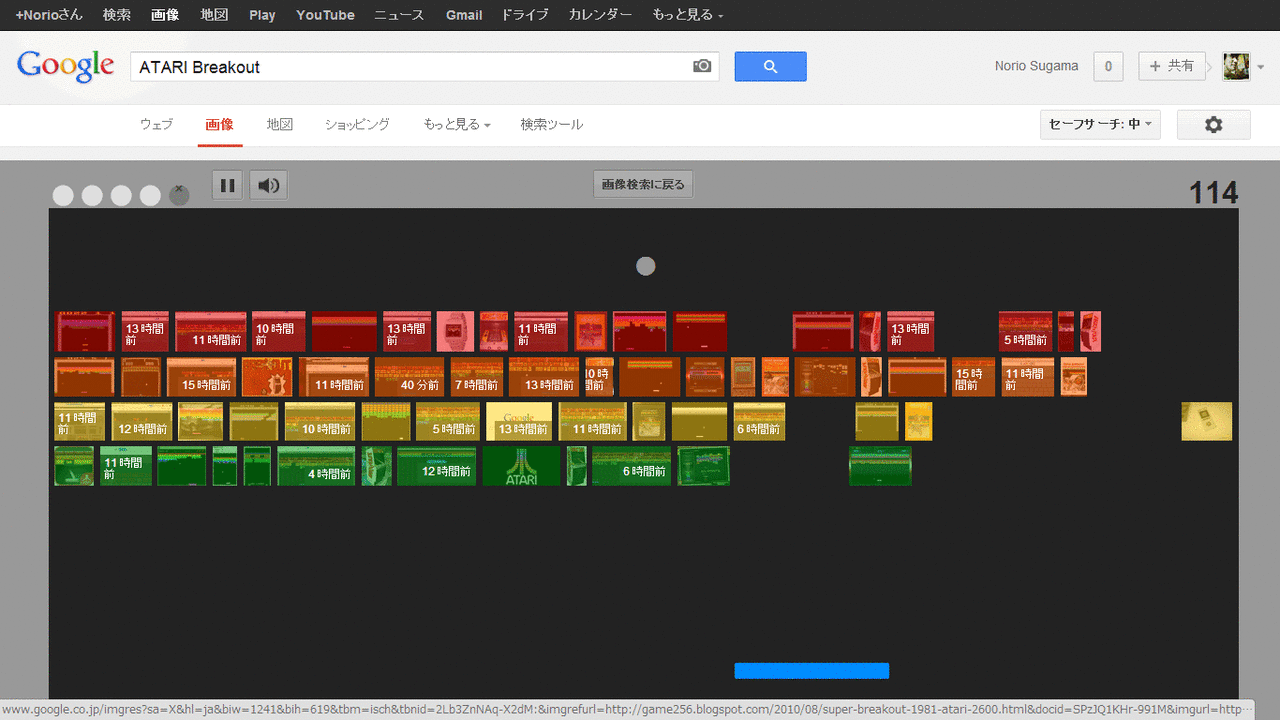Return to image search with 画像検索に戻る
The image size is (1280, 720).
(643, 184)
